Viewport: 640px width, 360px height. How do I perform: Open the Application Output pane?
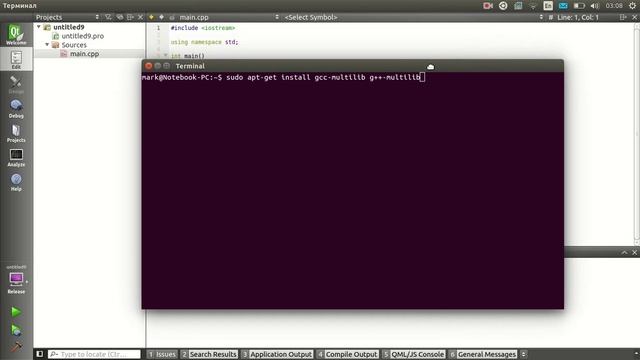point(277,354)
